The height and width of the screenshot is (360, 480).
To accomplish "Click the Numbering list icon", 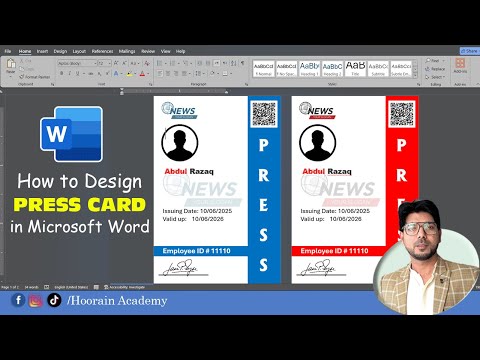I will click(x=172, y=63).
